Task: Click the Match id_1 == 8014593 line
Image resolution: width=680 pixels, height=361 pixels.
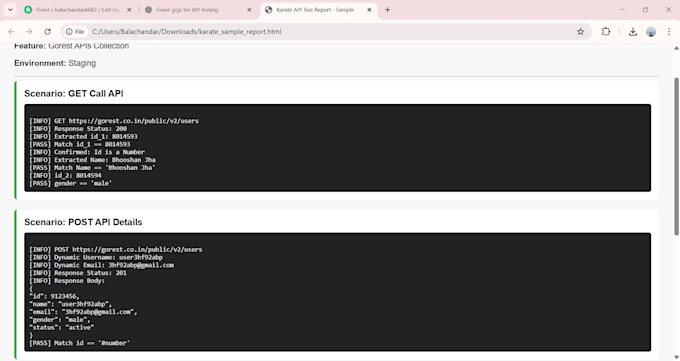Action: pyautogui.click(x=80, y=144)
